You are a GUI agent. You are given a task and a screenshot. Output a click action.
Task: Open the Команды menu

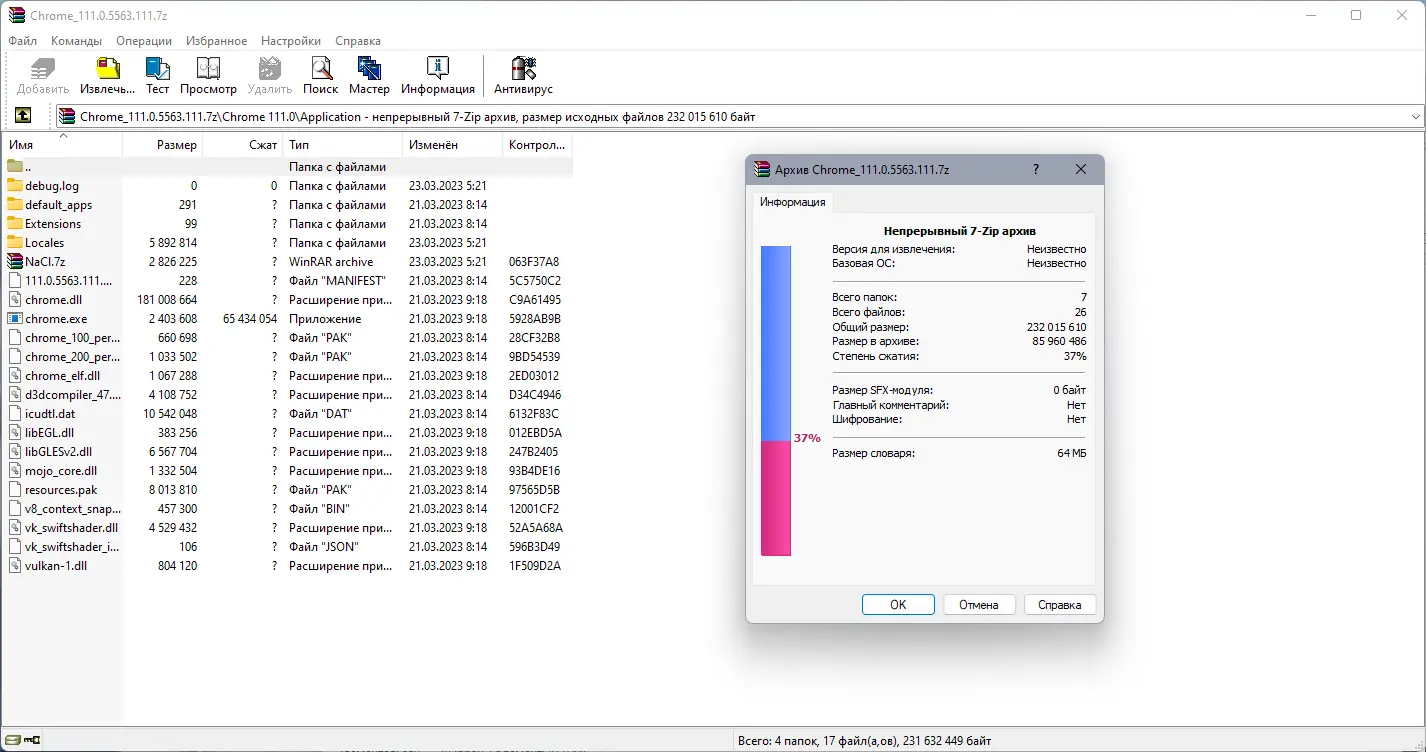click(76, 41)
